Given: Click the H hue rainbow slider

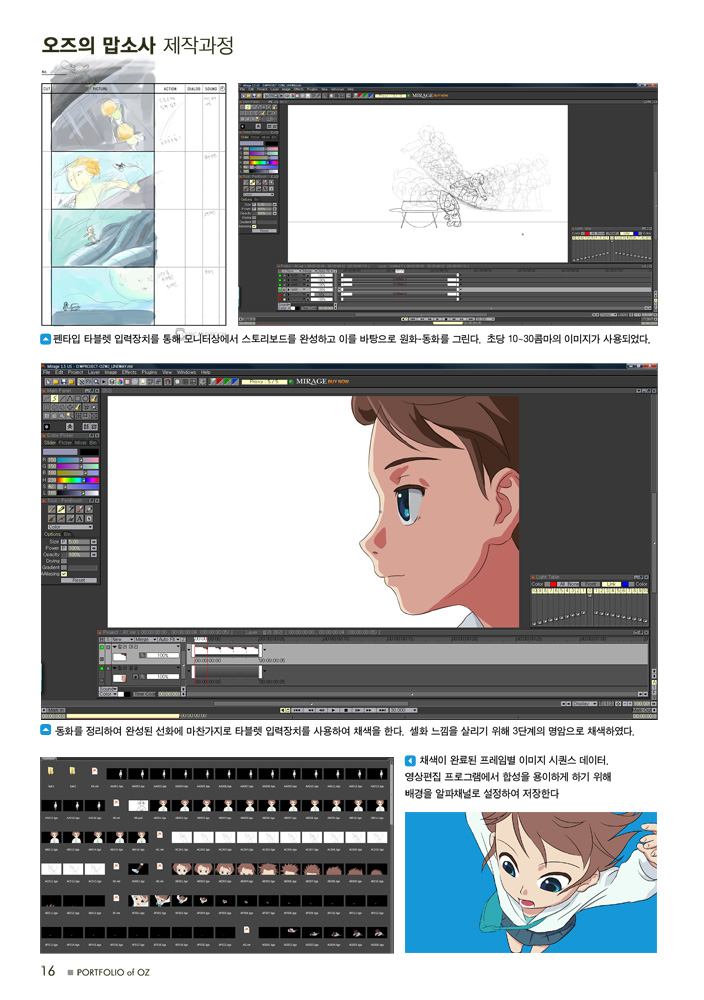Looking at the screenshot, I should [78, 480].
